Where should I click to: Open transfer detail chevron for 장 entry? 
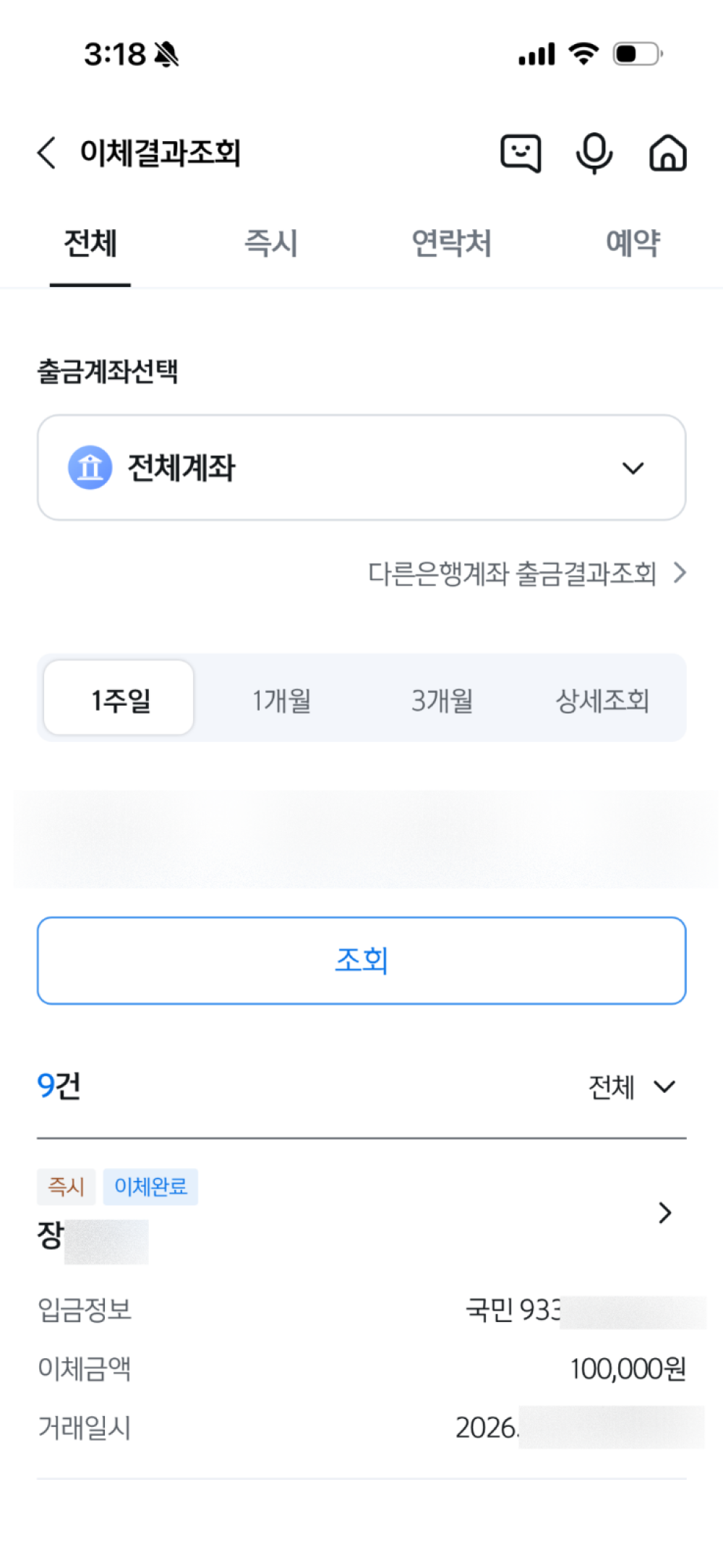tap(664, 1213)
